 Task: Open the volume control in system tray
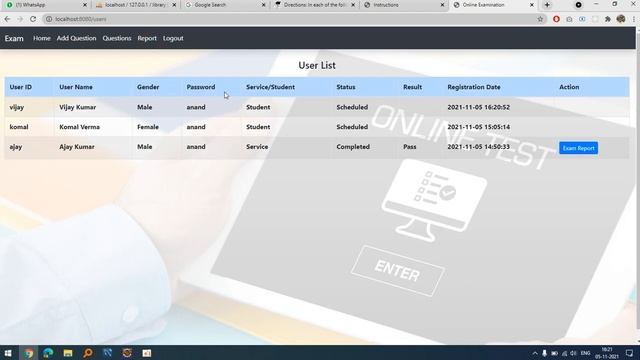coord(573,353)
